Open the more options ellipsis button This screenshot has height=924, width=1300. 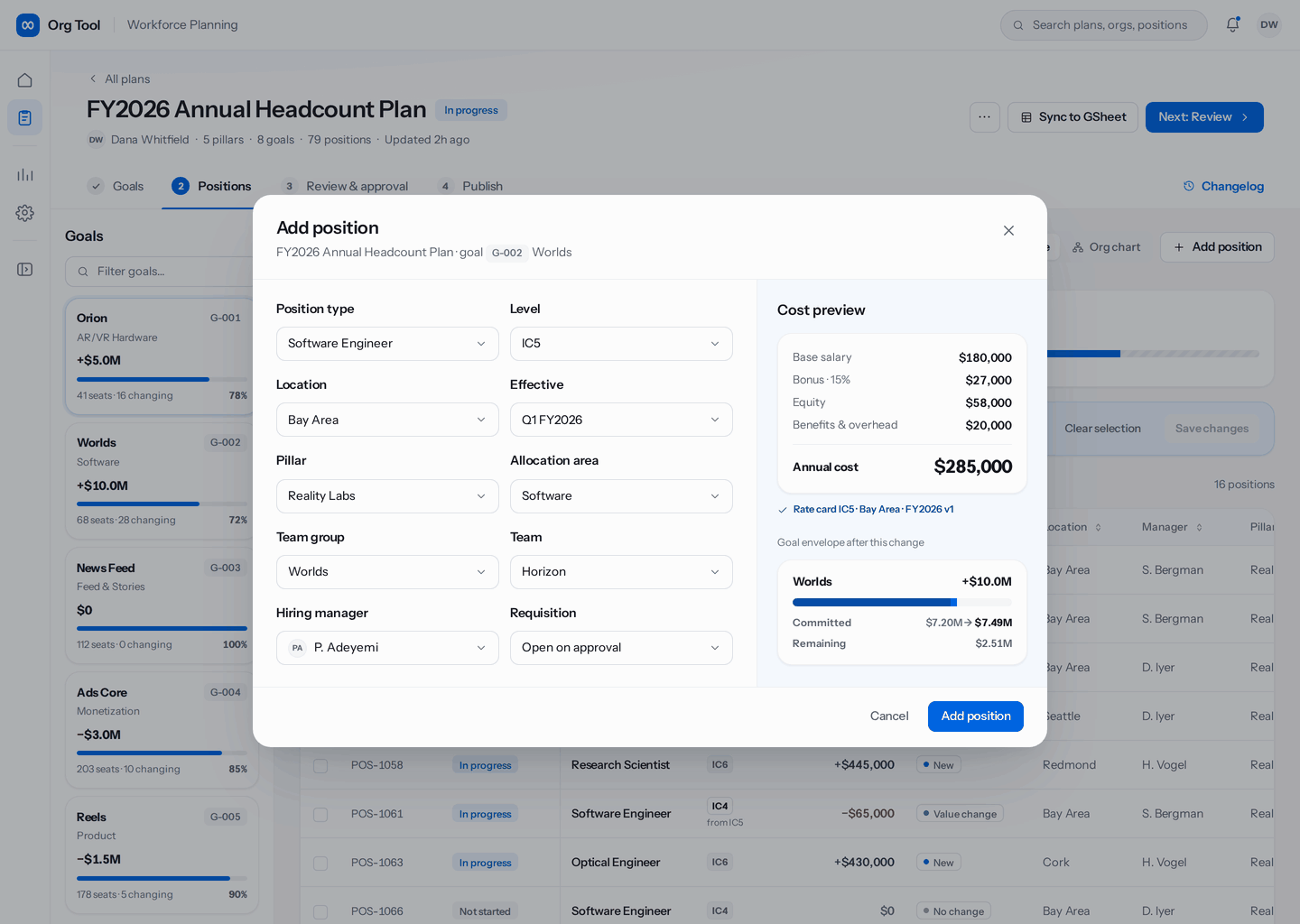click(984, 117)
